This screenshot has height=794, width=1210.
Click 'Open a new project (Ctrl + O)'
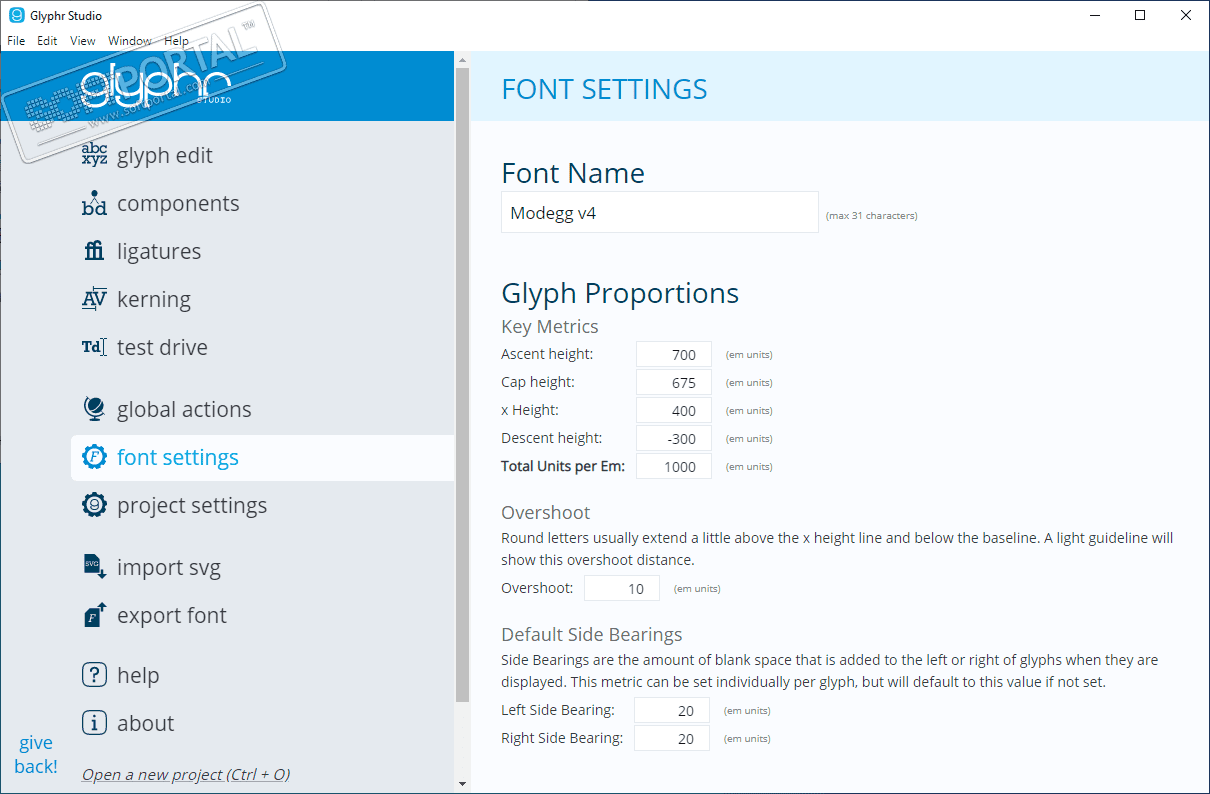tap(186, 774)
